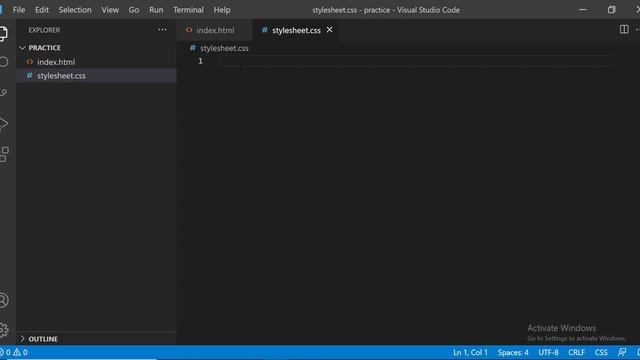
Task: Open the Source Control view
Action: tap(3, 93)
